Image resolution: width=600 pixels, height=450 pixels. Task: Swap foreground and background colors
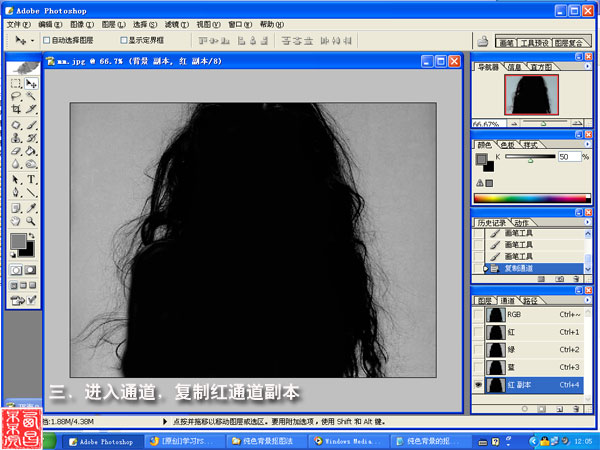[31, 236]
